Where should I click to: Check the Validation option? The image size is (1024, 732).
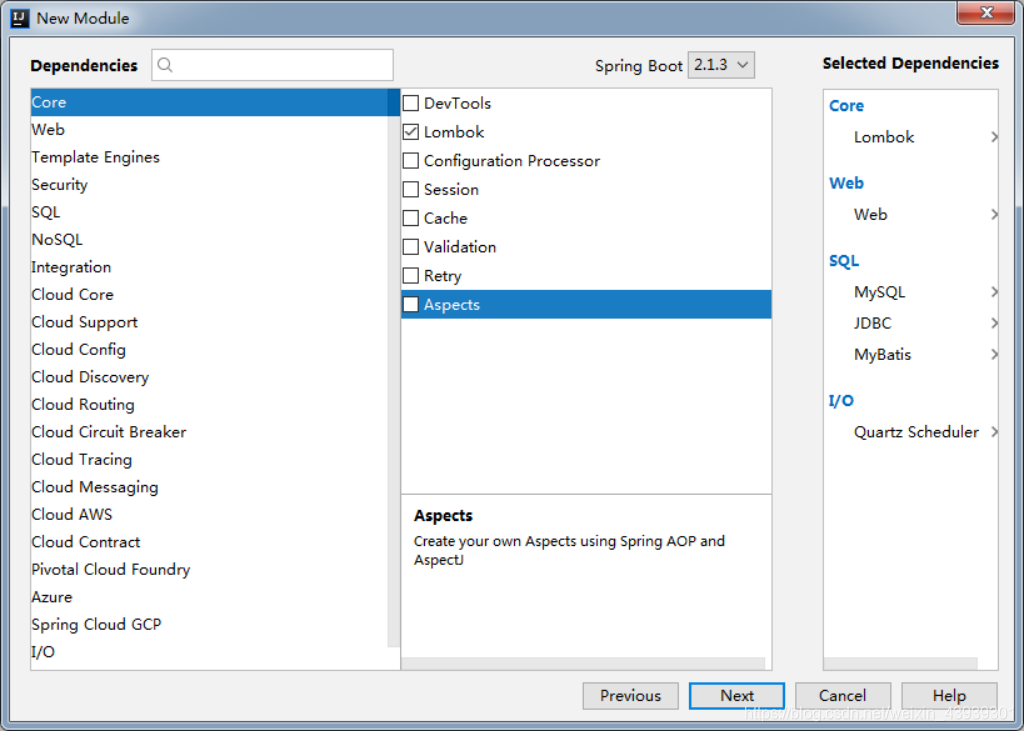pyautogui.click(x=411, y=247)
